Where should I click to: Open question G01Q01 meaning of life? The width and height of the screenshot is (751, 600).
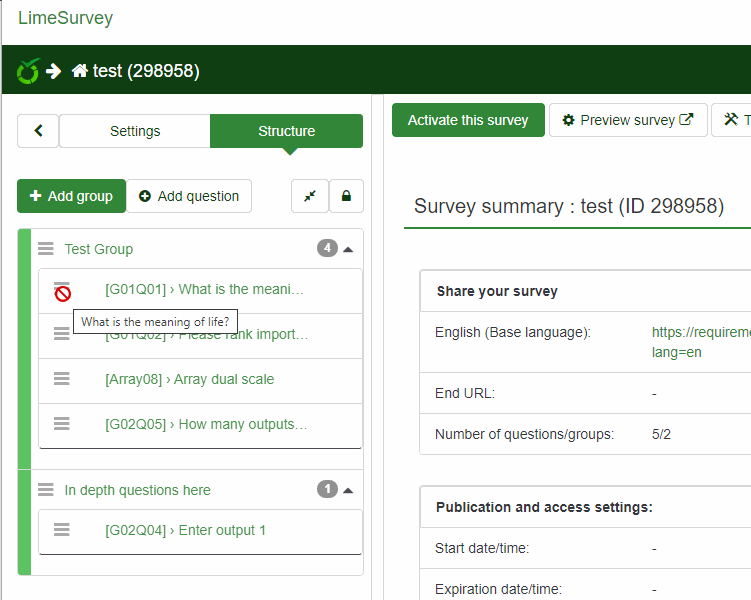click(x=204, y=289)
